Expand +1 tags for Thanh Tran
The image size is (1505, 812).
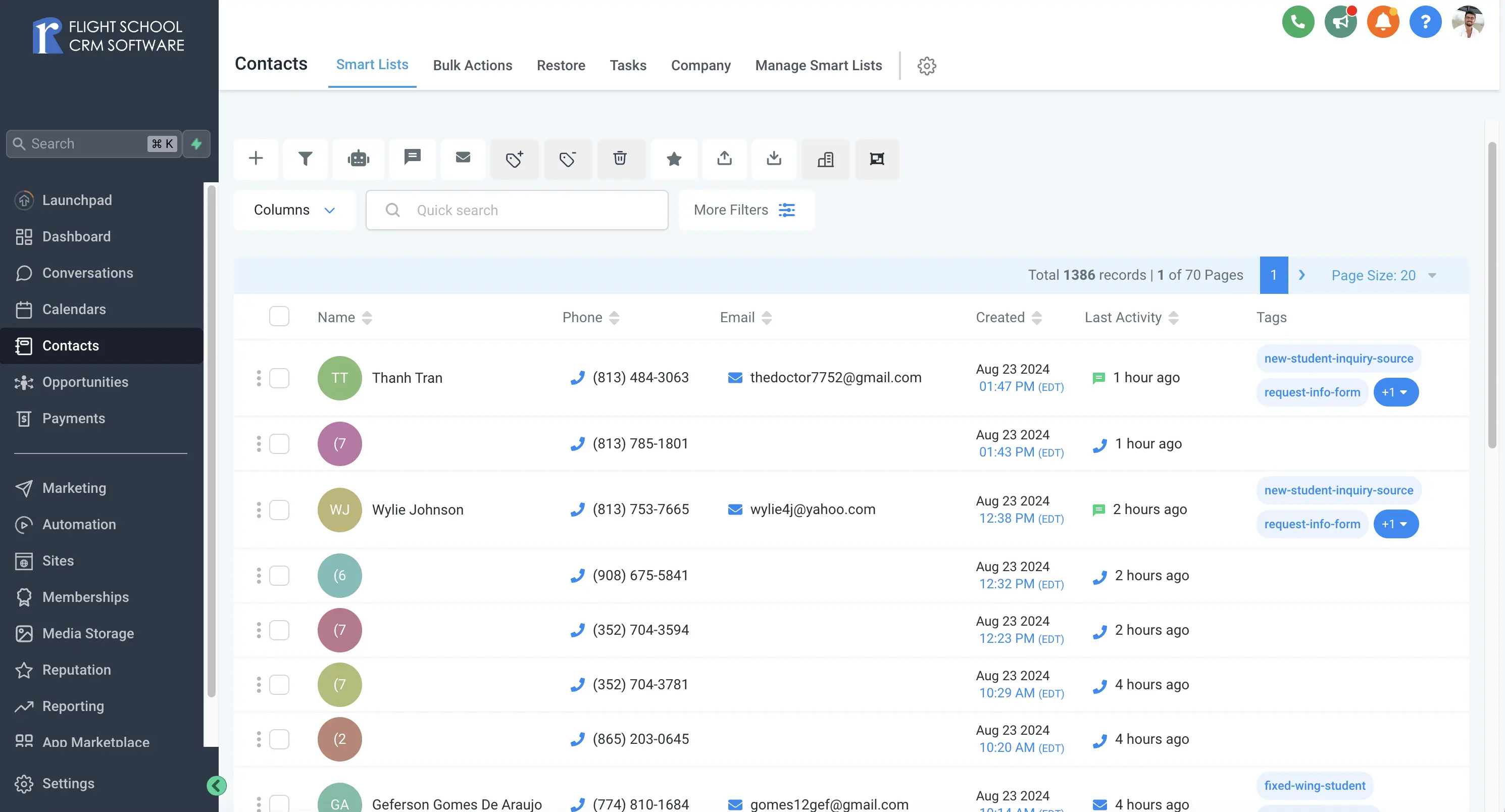1396,392
